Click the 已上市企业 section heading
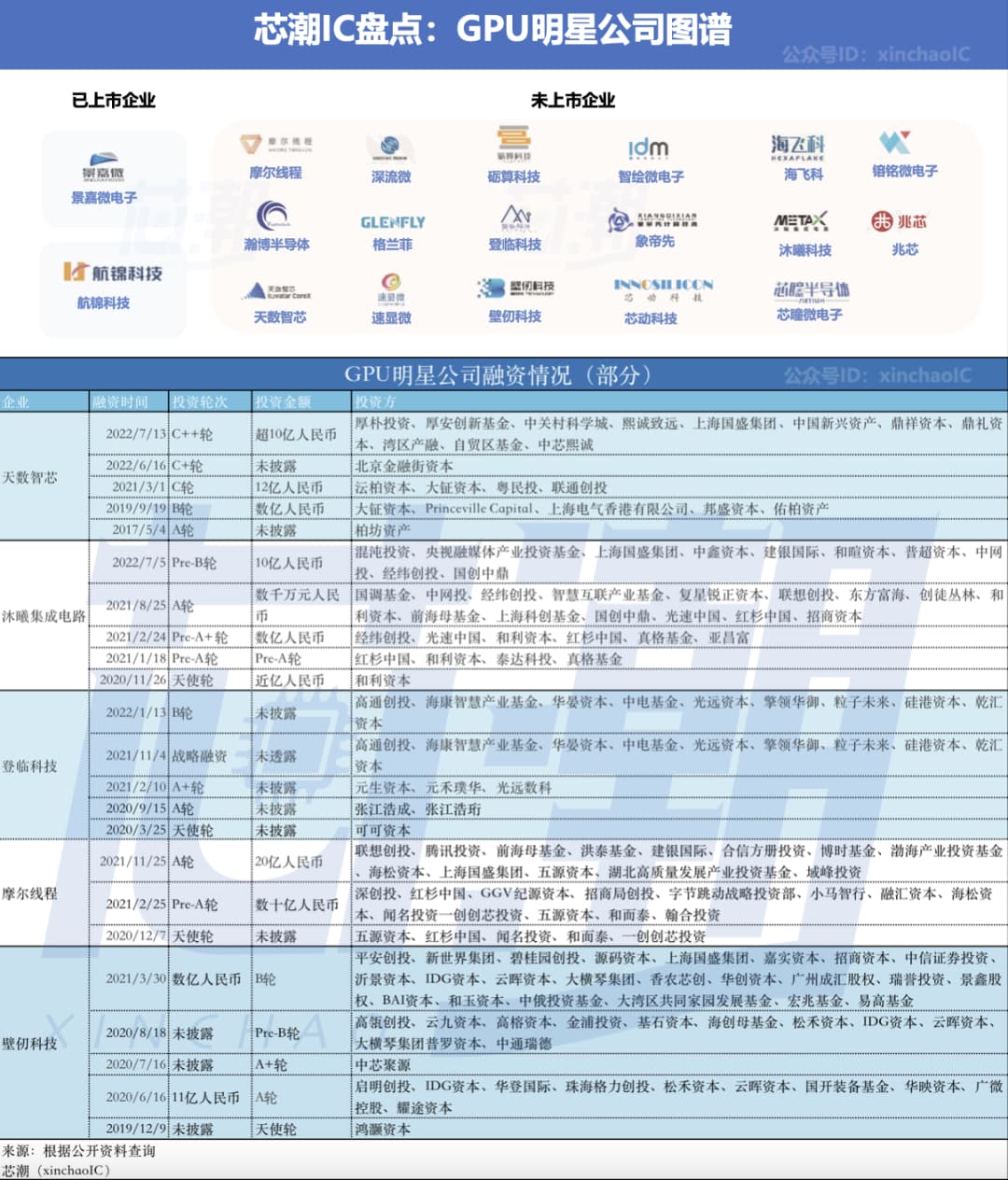The image size is (1008, 1180). click(113, 100)
